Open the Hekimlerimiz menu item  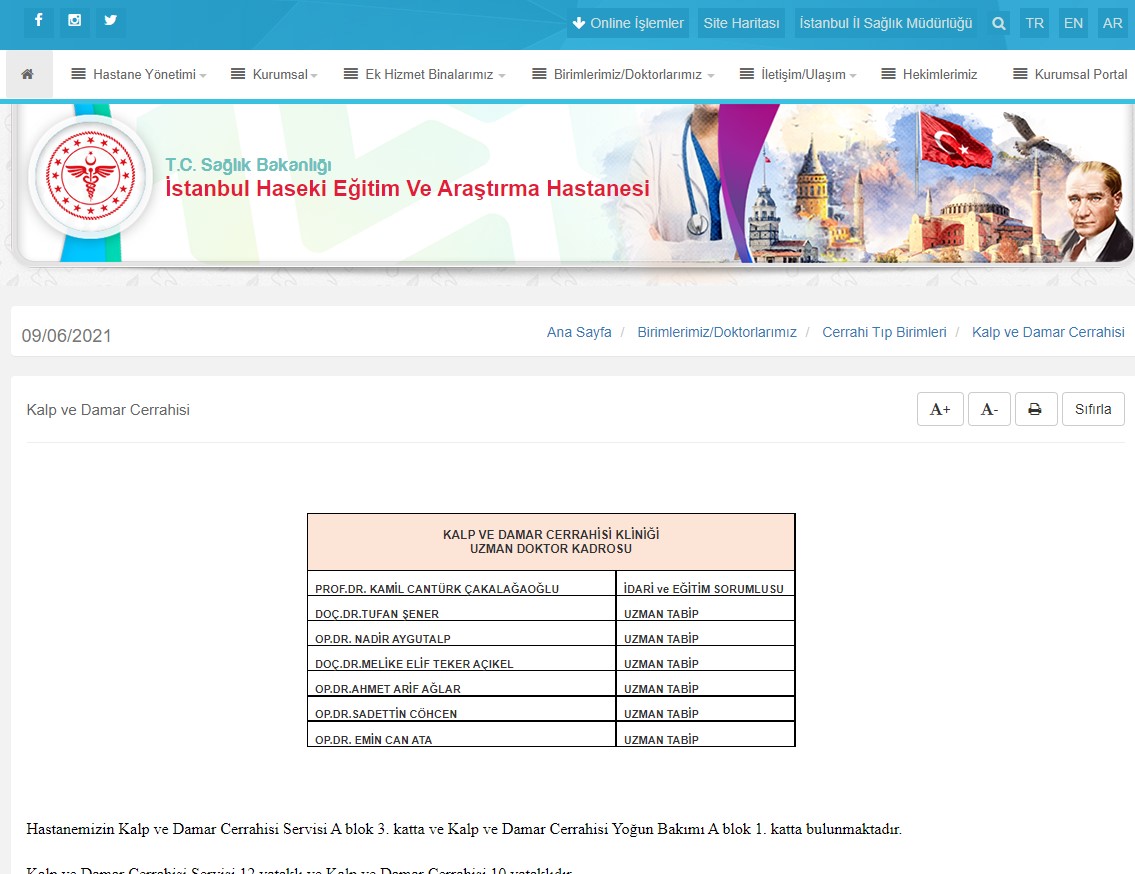pos(929,75)
